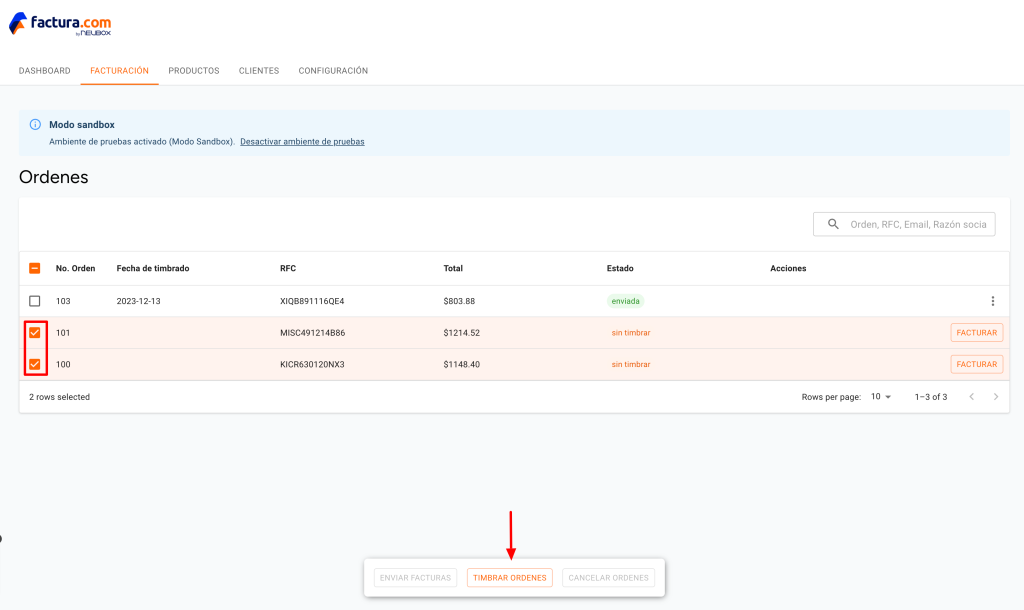Click the 'RFC' column header
The image size is (1024, 610).
pyautogui.click(x=288, y=268)
